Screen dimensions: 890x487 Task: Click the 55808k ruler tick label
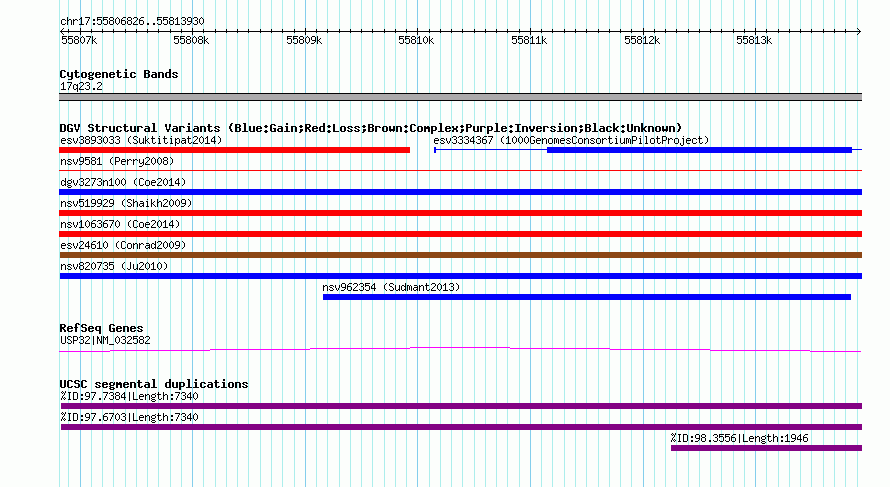191,40
